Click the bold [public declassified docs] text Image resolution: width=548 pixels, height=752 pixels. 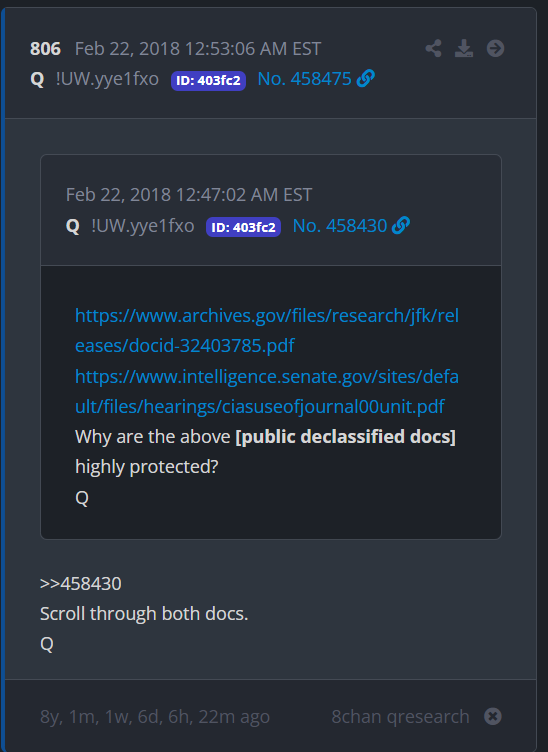point(345,437)
